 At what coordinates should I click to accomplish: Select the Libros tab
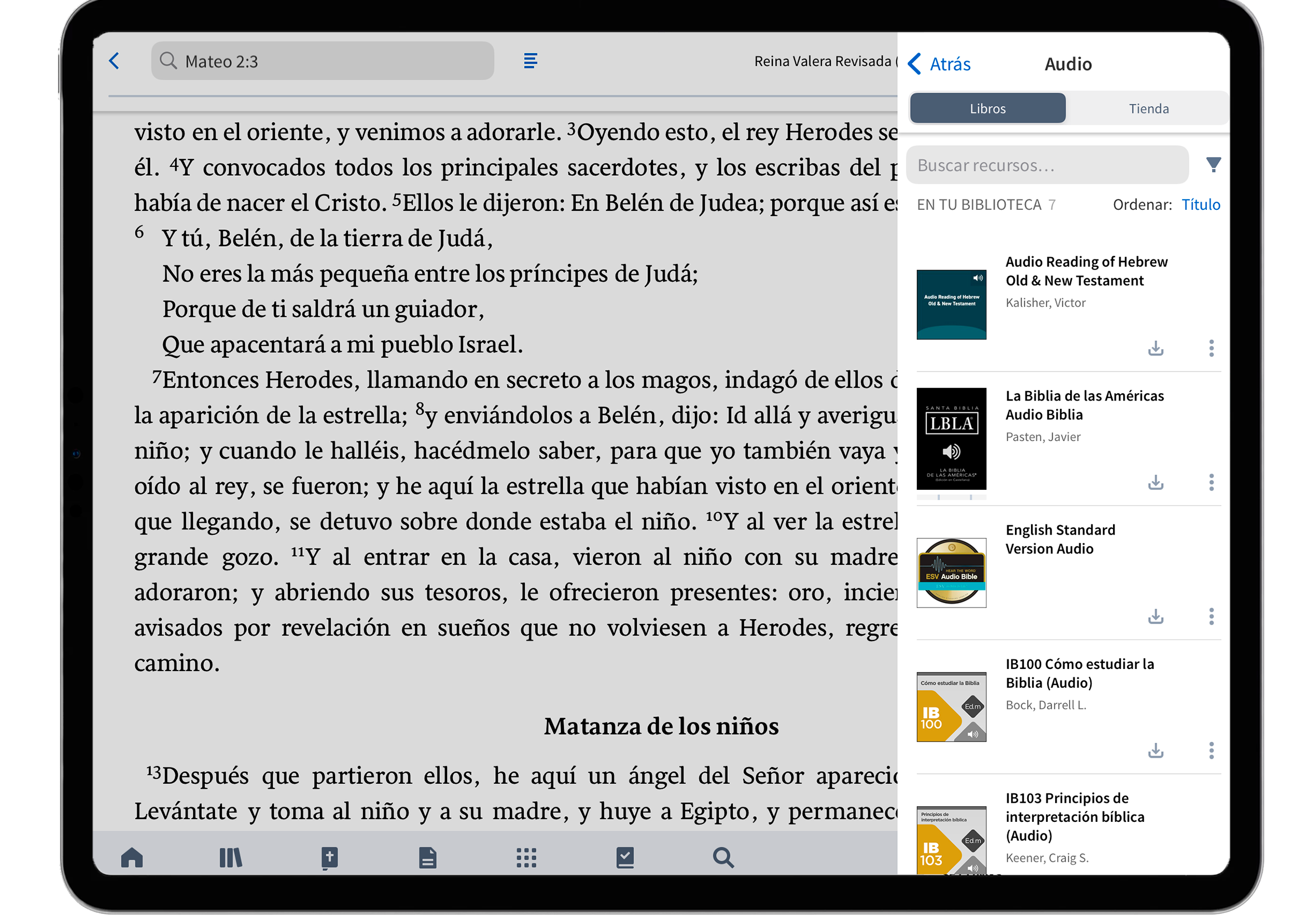pos(987,108)
